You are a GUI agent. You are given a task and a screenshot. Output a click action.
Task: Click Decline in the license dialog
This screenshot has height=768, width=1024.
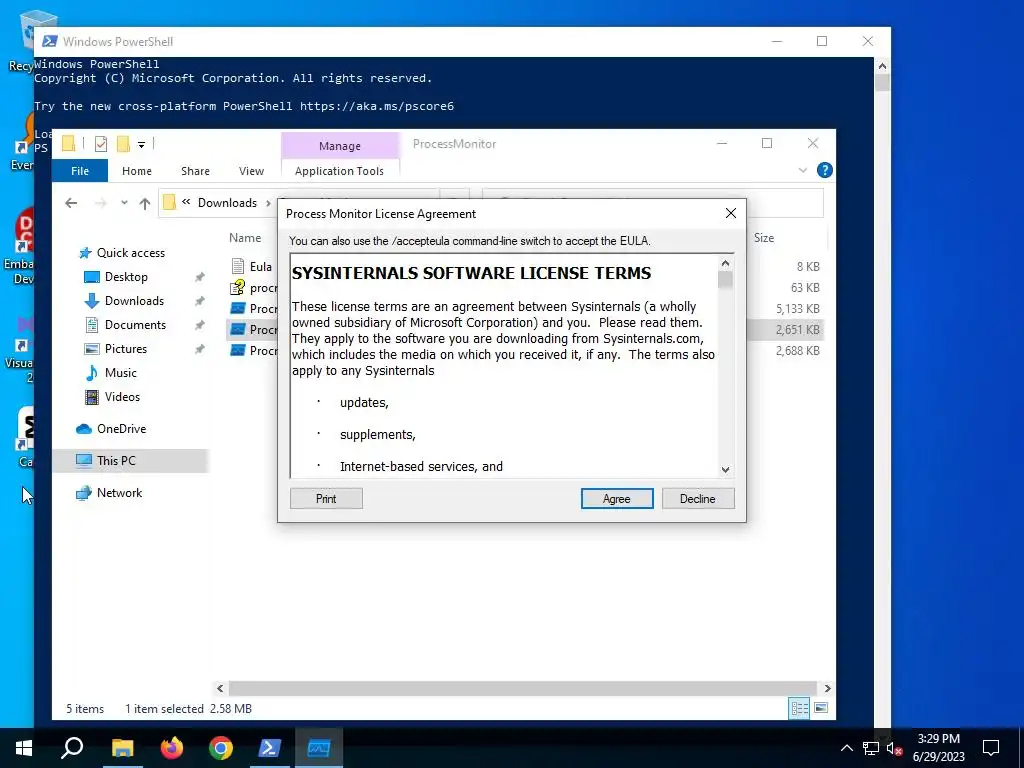tap(697, 498)
